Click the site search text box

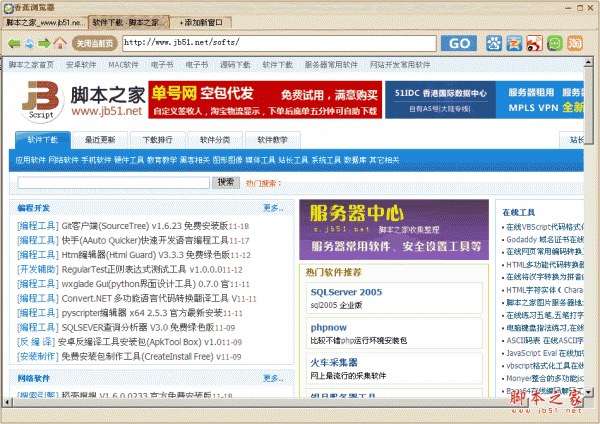114,183
